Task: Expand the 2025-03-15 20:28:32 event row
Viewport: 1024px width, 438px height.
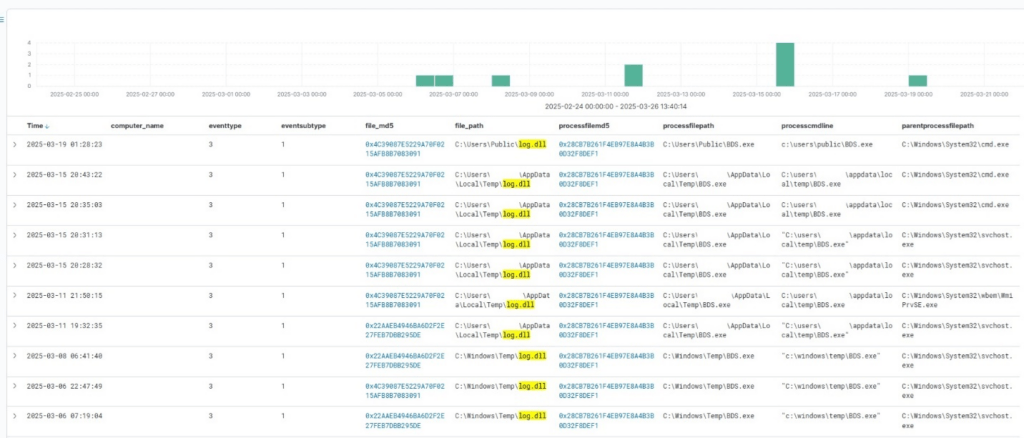Action: 15,266
